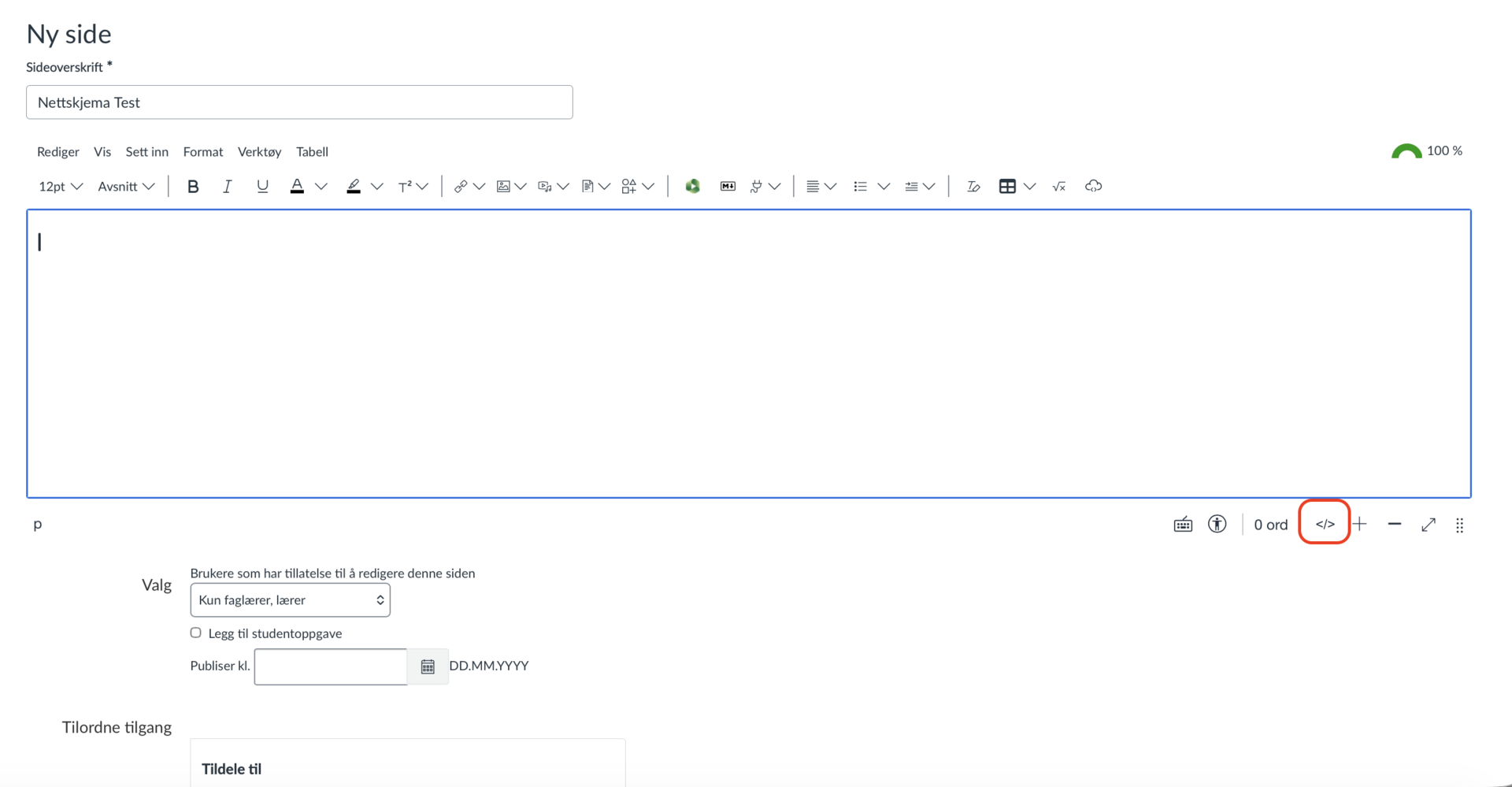Toggle bold formatting

click(x=193, y=187)
